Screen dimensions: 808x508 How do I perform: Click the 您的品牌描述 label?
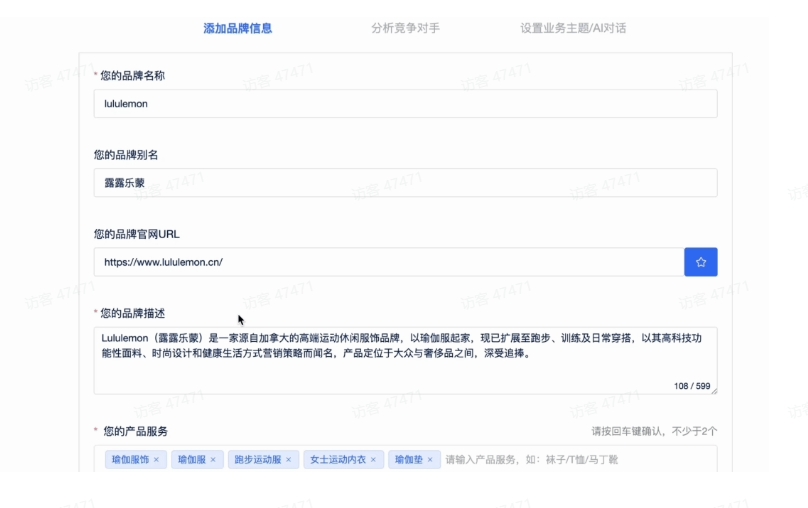(132, 313)
